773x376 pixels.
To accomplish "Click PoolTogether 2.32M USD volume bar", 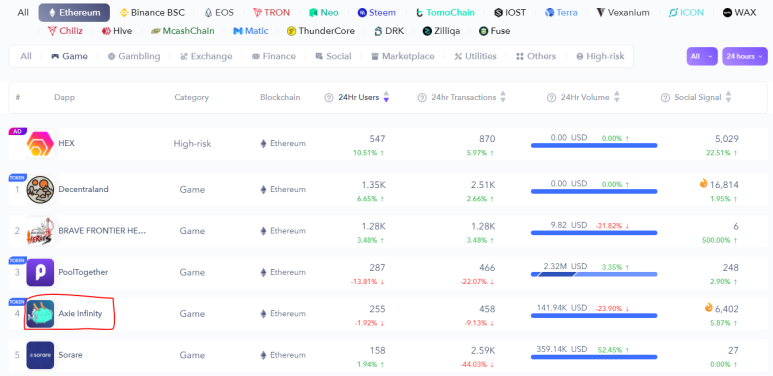I will coord(594,274).
